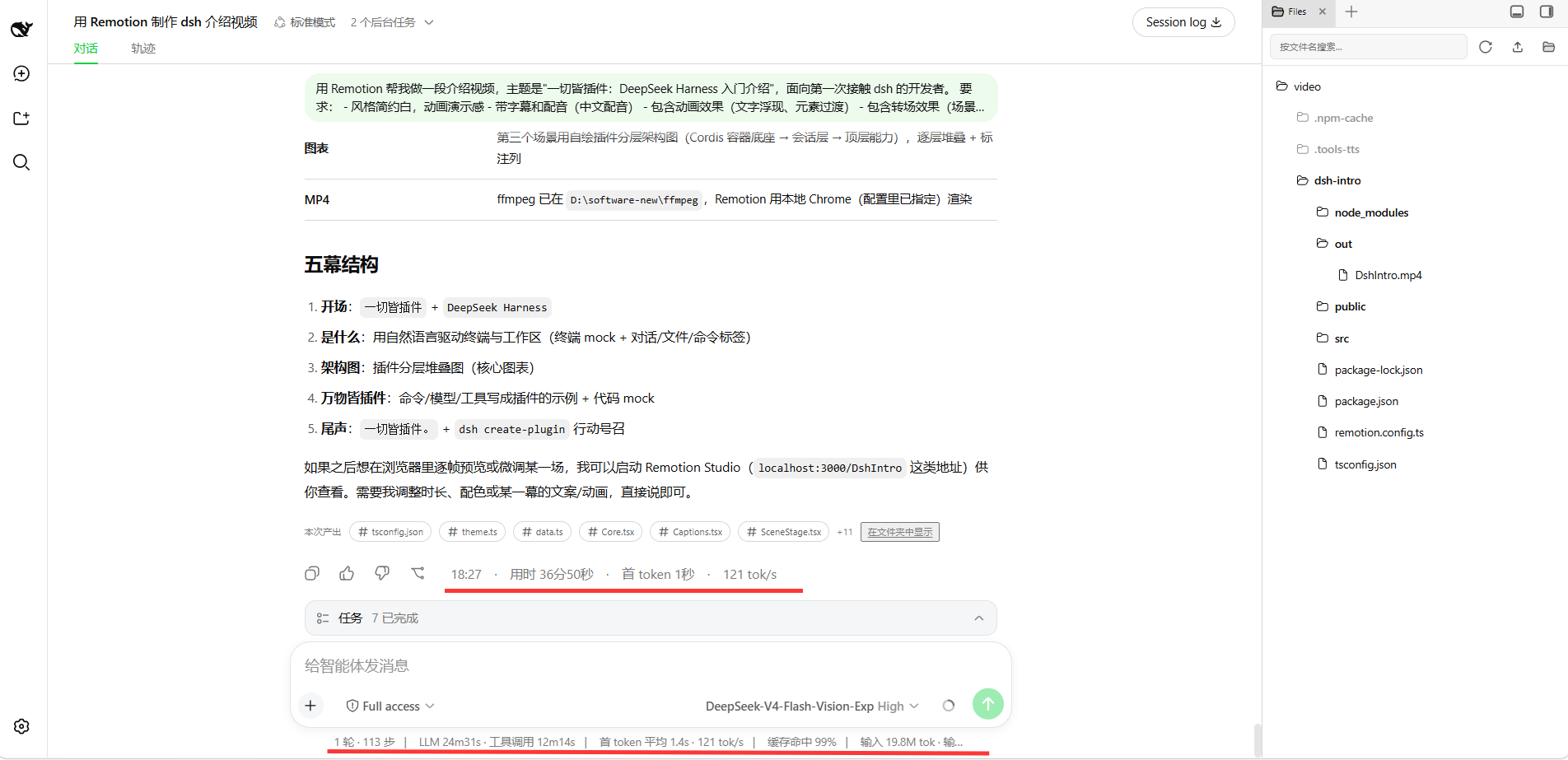Screen dimensions: 1568x760
Task: Open the Core.tsx output chip
Action: (611, 532)
